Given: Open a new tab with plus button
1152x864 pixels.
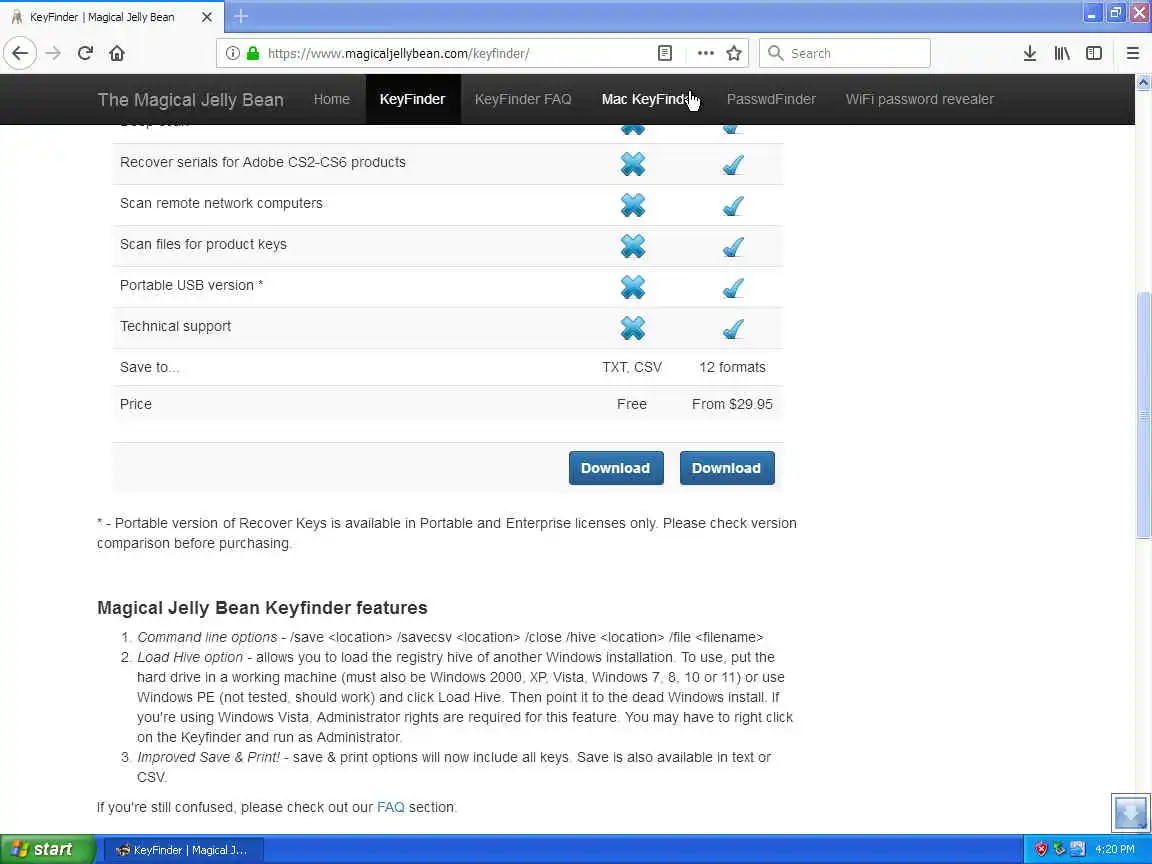Looking at the screenshot, I should pos(241,16).
